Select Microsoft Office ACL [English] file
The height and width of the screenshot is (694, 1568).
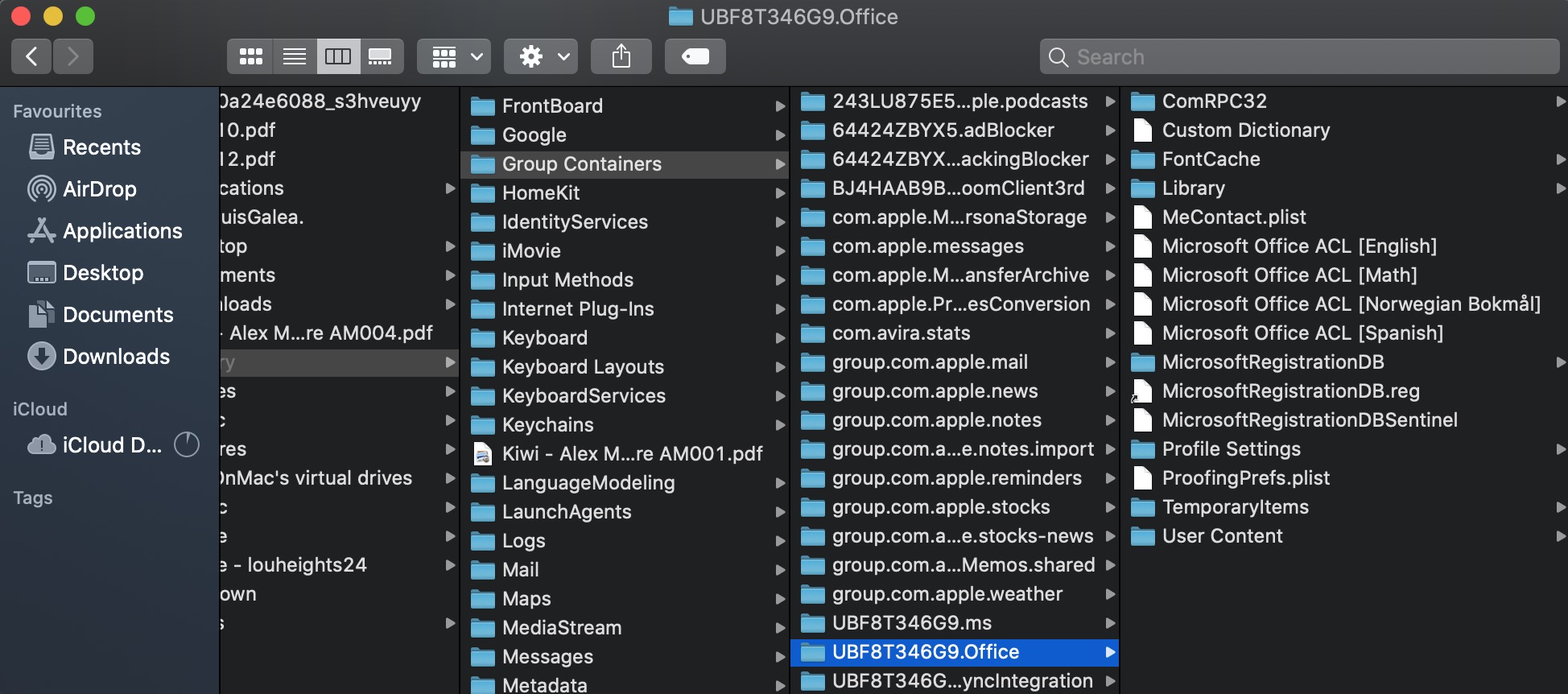[x=1344, y=246]
